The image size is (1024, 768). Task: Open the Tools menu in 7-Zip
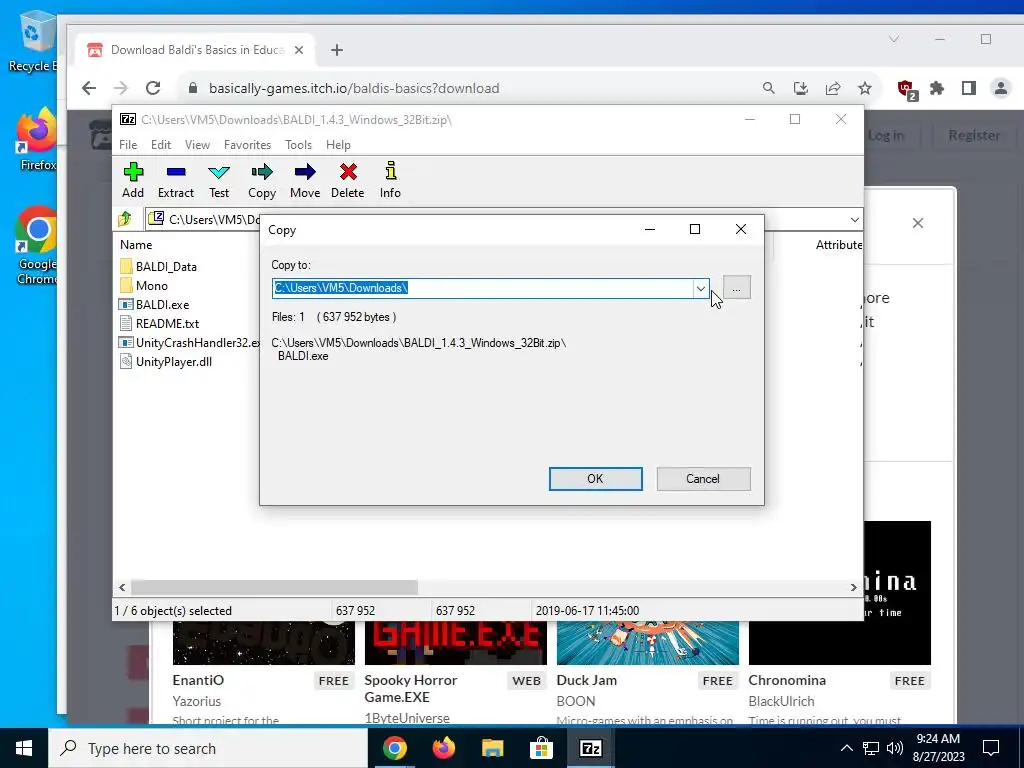(x=298, y=144)
